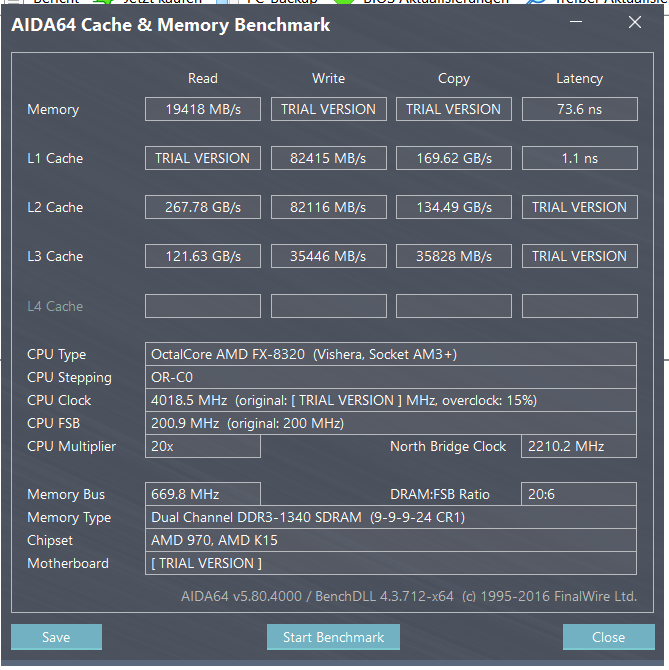Click the Chipset AMD 970, AMD K15 field
The height and width of the screenshot is (670, 669).
click(x=391, y=540)
